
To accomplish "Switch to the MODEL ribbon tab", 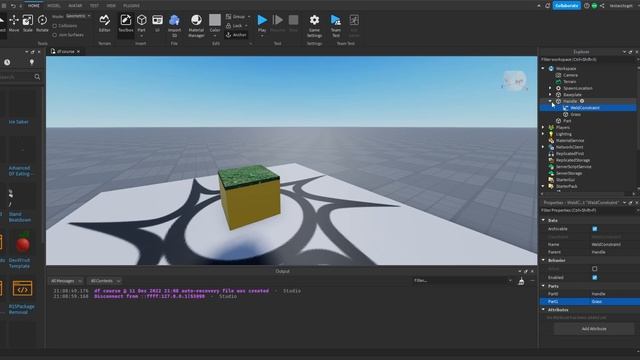I will tap(54, 6).
